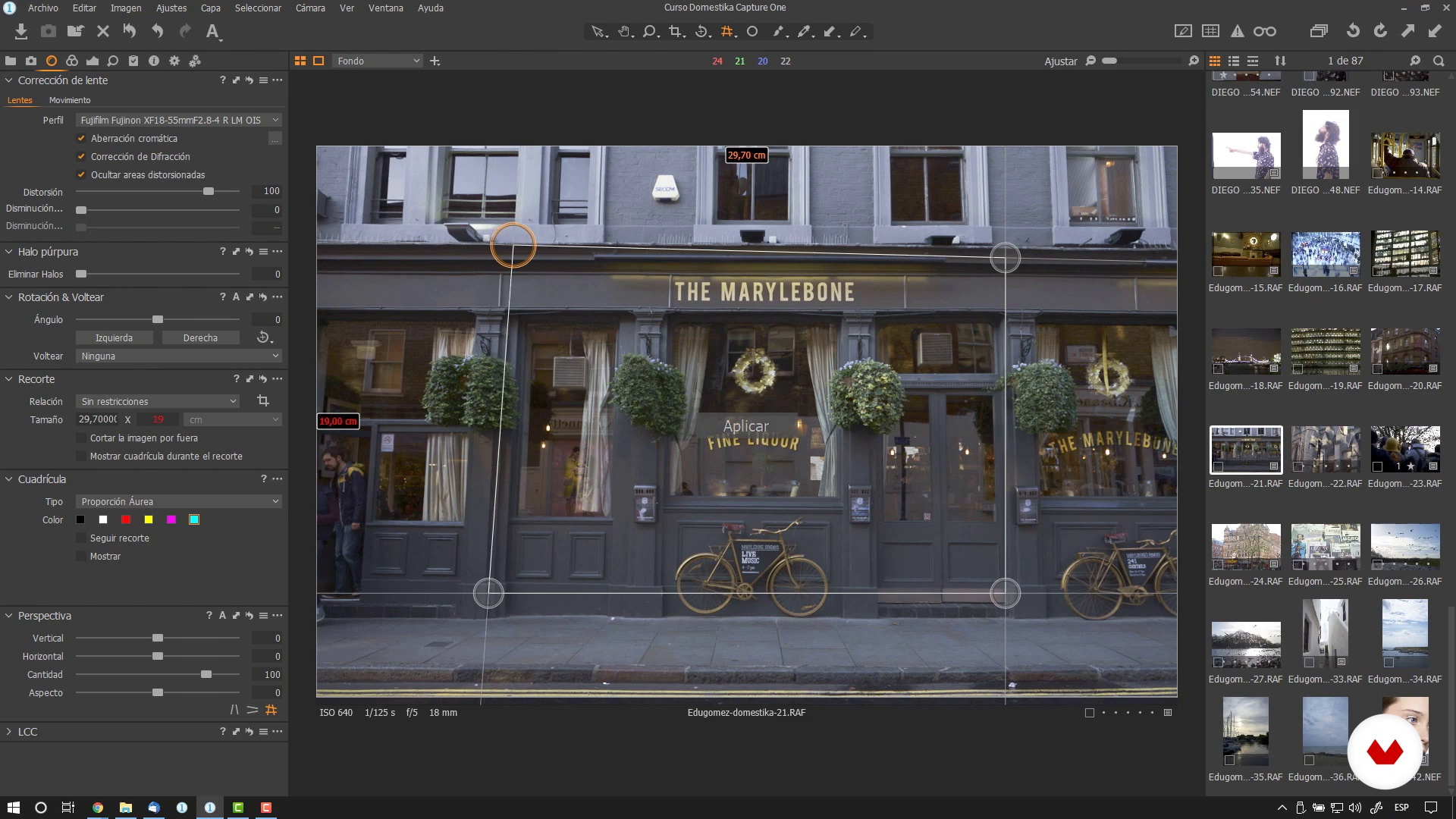Select the Draw mask brush tool
The height and width of the screenshot is (819, 1456).
(779, 32)
